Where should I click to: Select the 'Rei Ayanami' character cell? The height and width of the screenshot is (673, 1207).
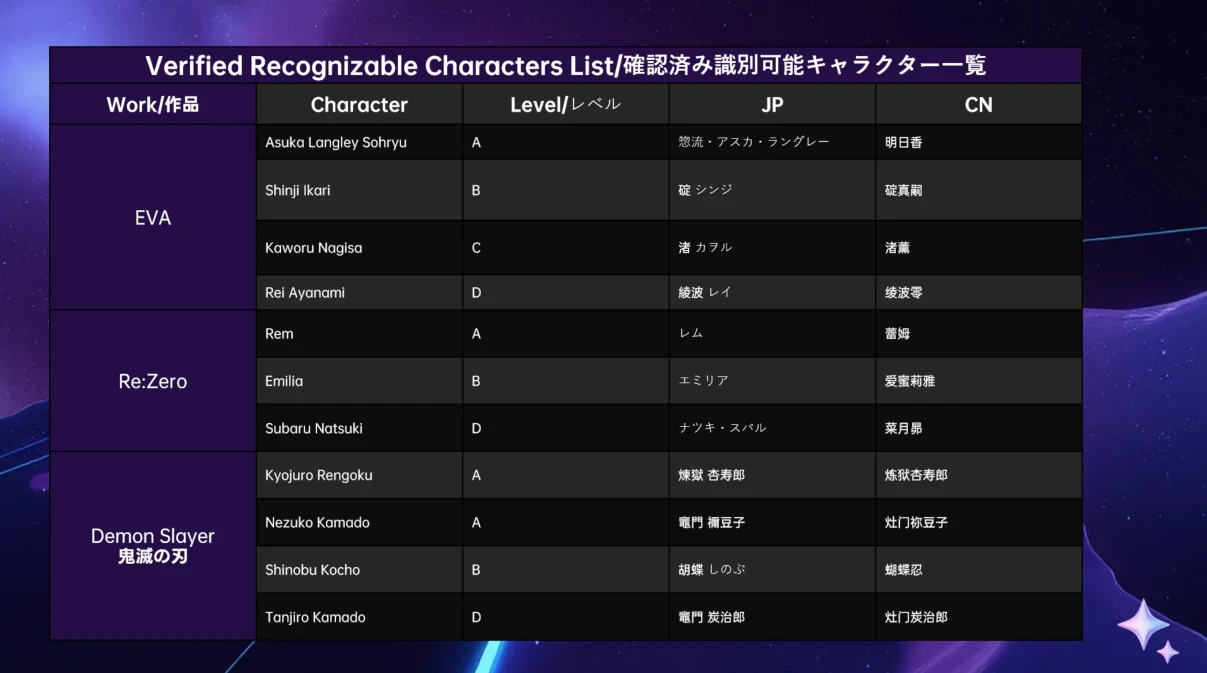305,293
